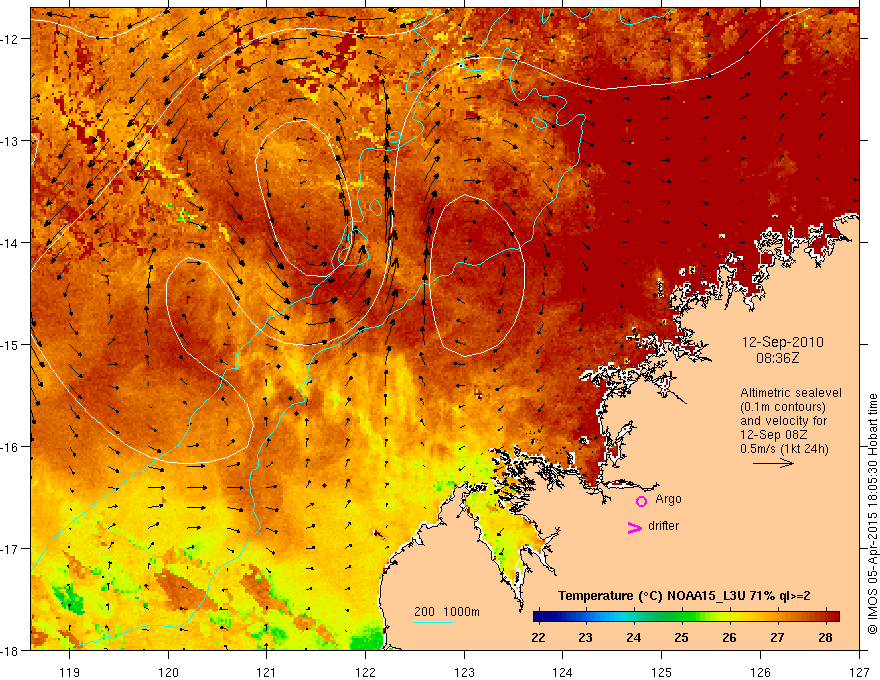Click latitude axis label -15
This screenshot has height=680, width=880.
[x=10, y=344]
